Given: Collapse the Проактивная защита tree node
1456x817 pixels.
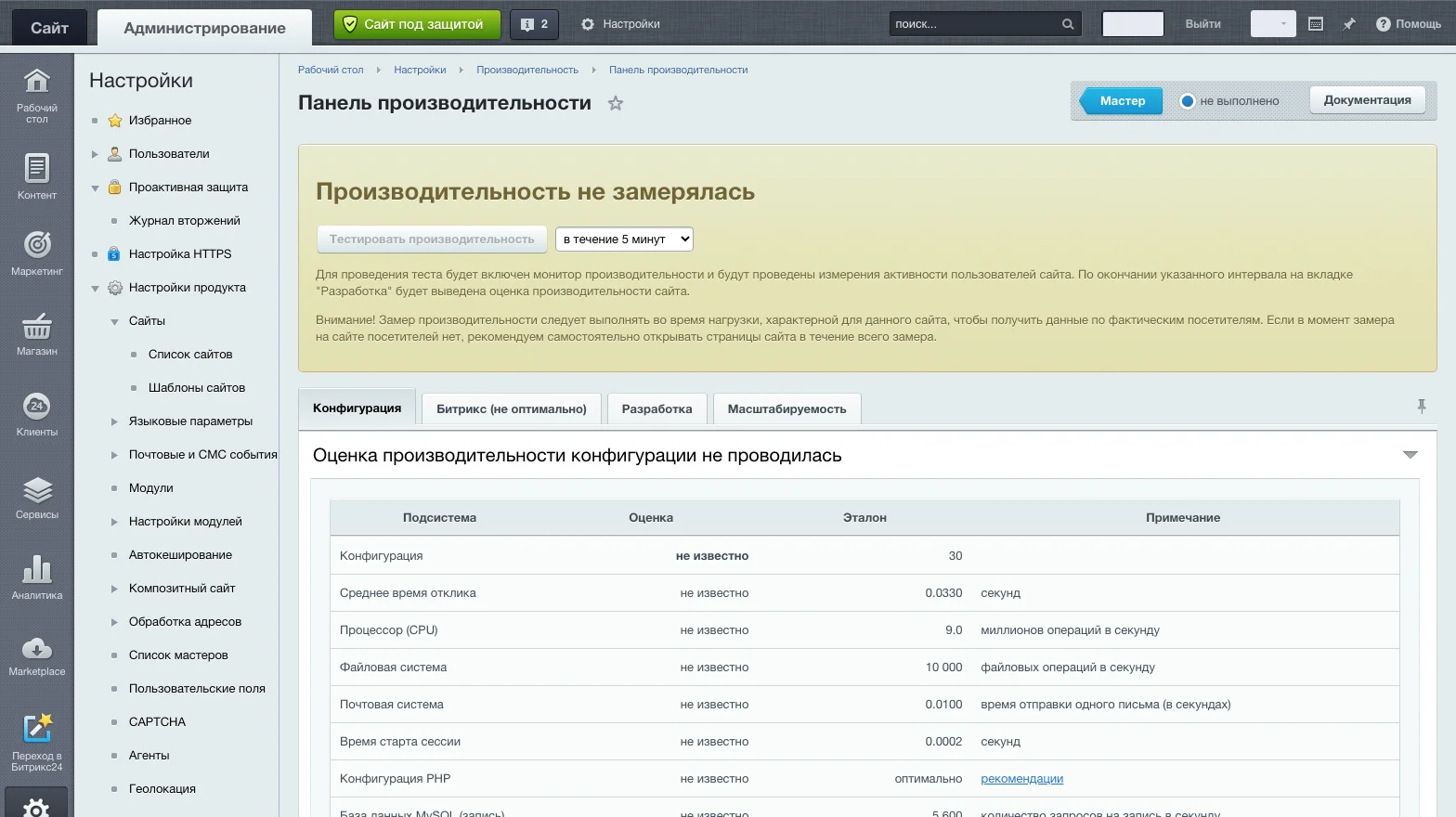Looking at the screenshot, I should pos(95,188).
